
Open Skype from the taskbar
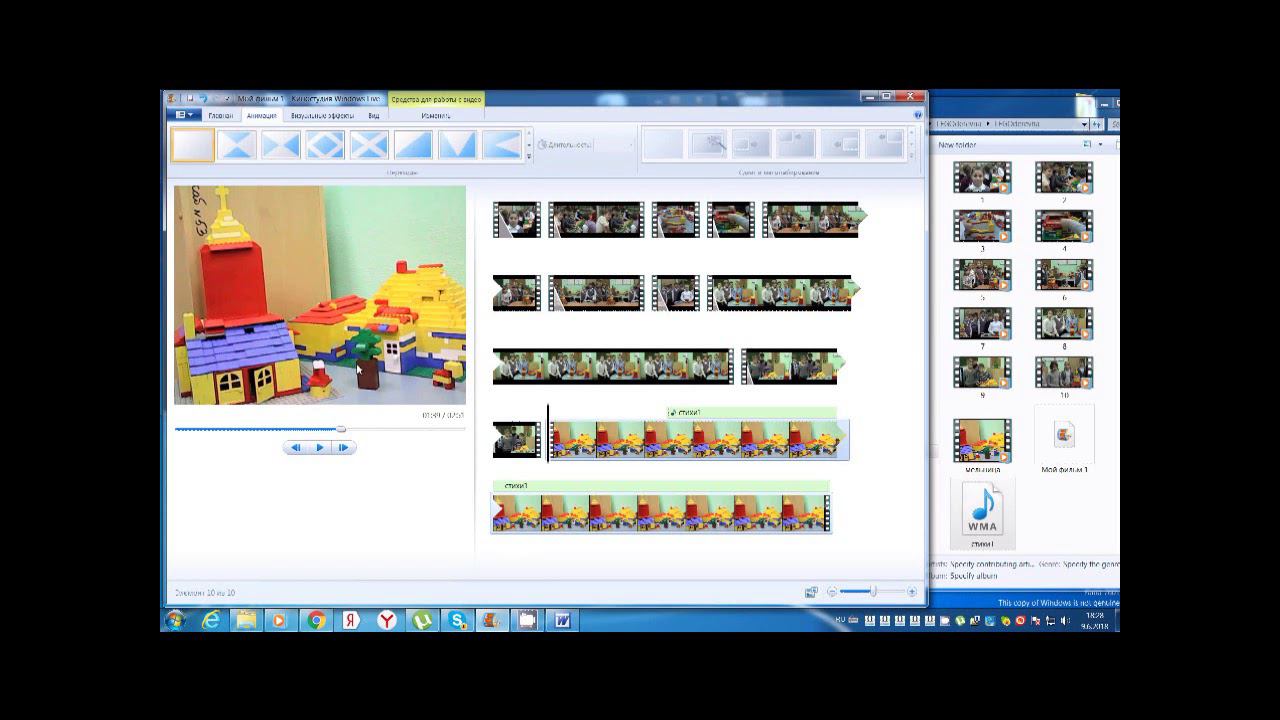(x=457, y=621)
